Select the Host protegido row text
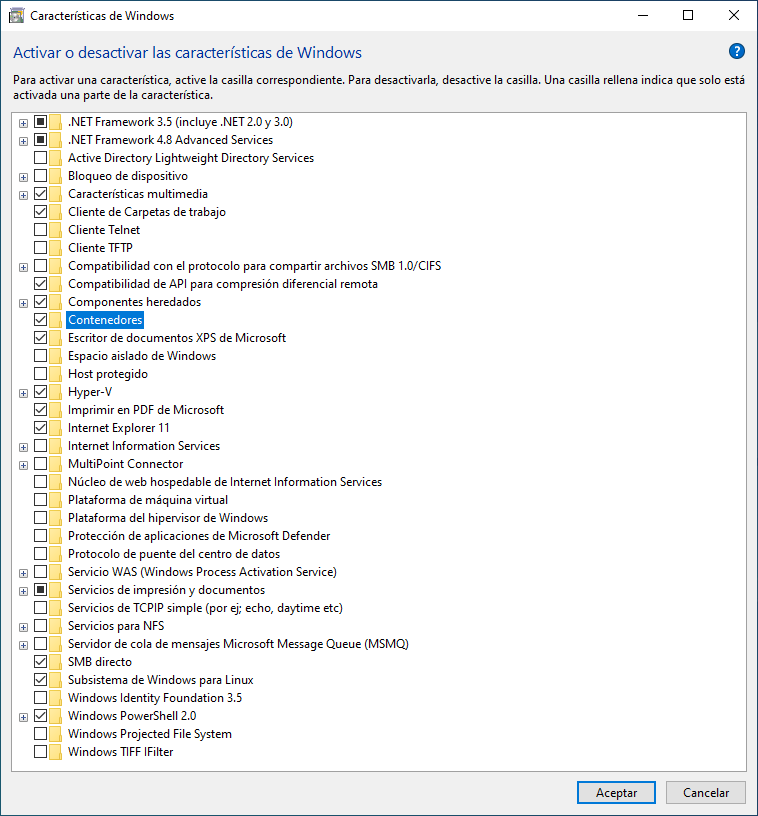The image size is (758, 816). 108,374
